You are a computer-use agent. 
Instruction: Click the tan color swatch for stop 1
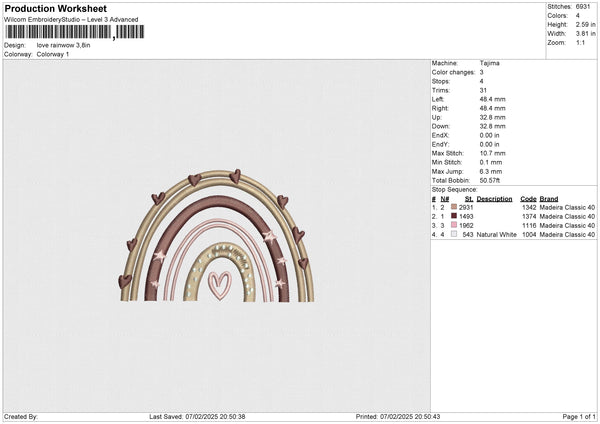tap(454, 206)
